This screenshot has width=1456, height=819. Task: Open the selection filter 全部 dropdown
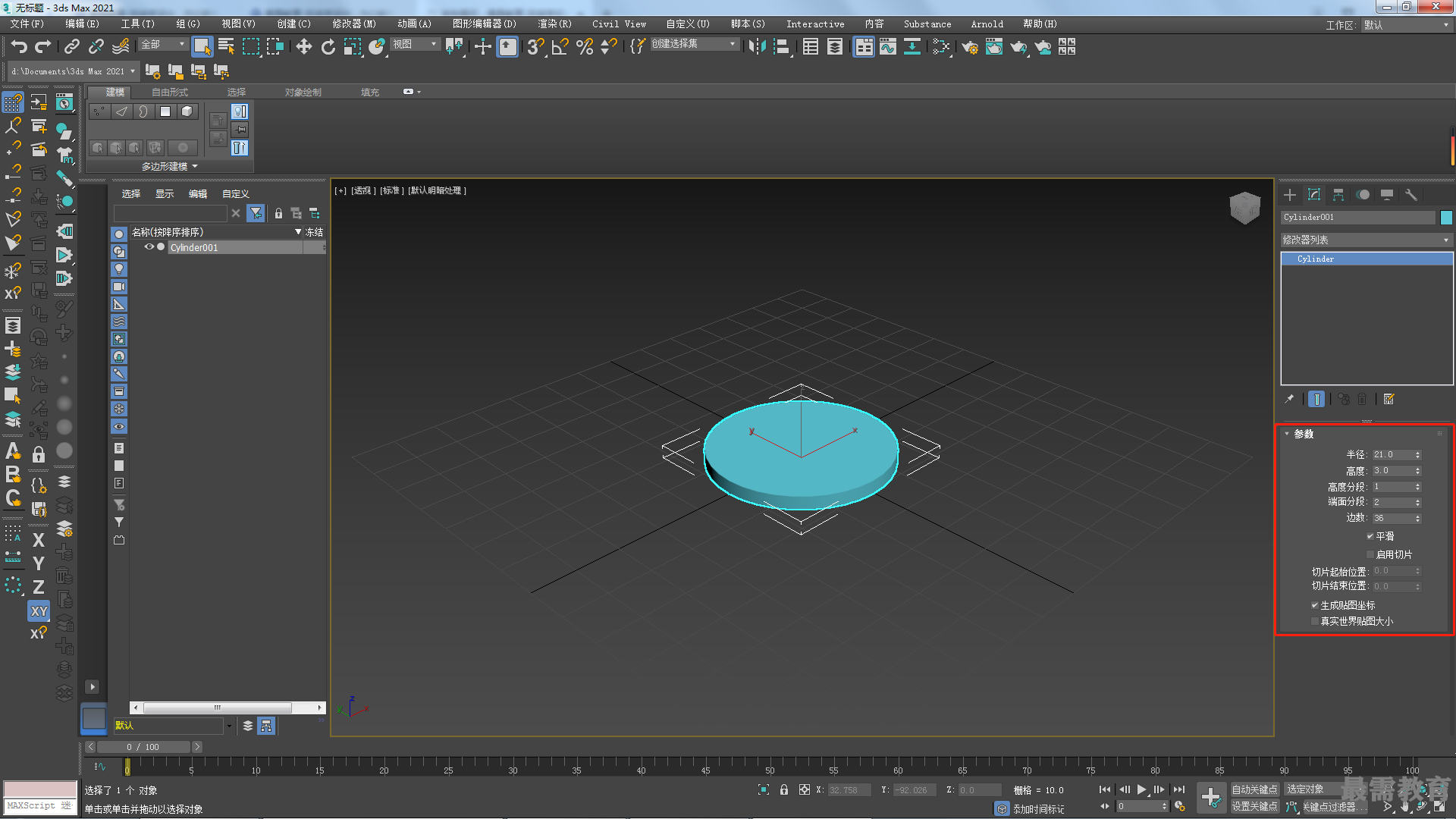[x=162, y=45]
